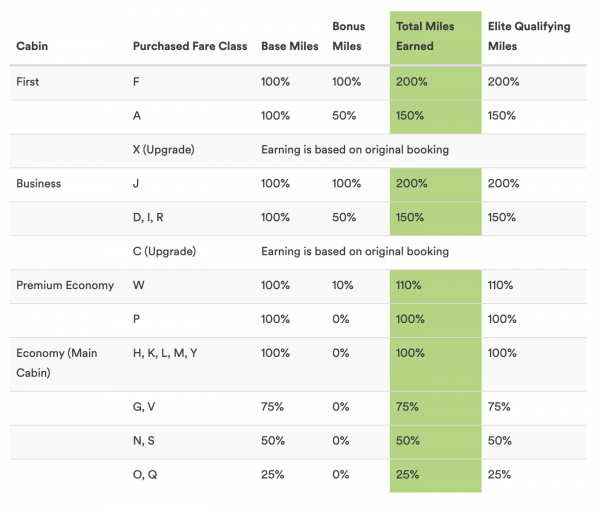Viewport: 600px width, 512px height.
Task: Select the Premium Economy cabin label
Action: [x=65, y=285]
